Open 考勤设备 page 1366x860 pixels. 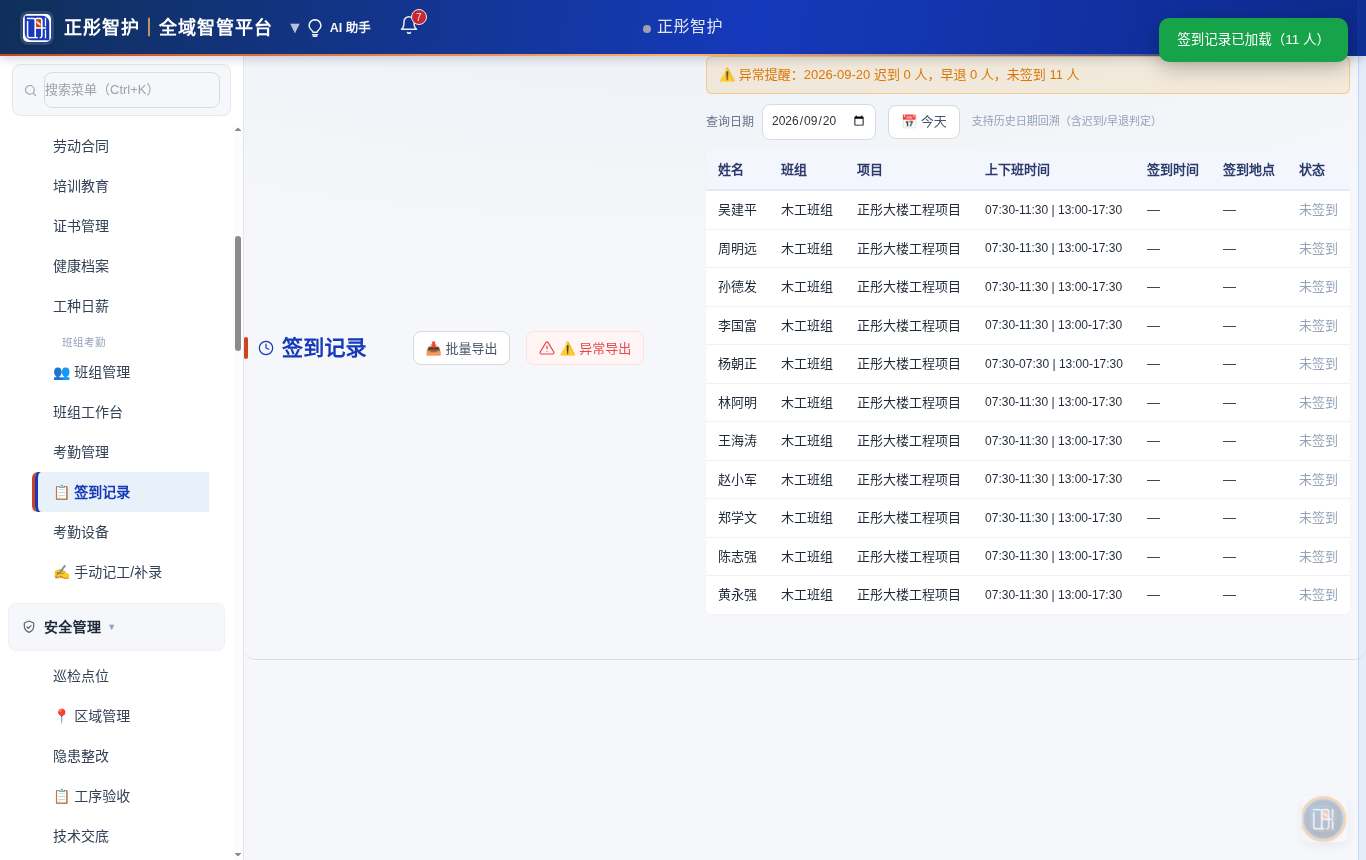81,532
